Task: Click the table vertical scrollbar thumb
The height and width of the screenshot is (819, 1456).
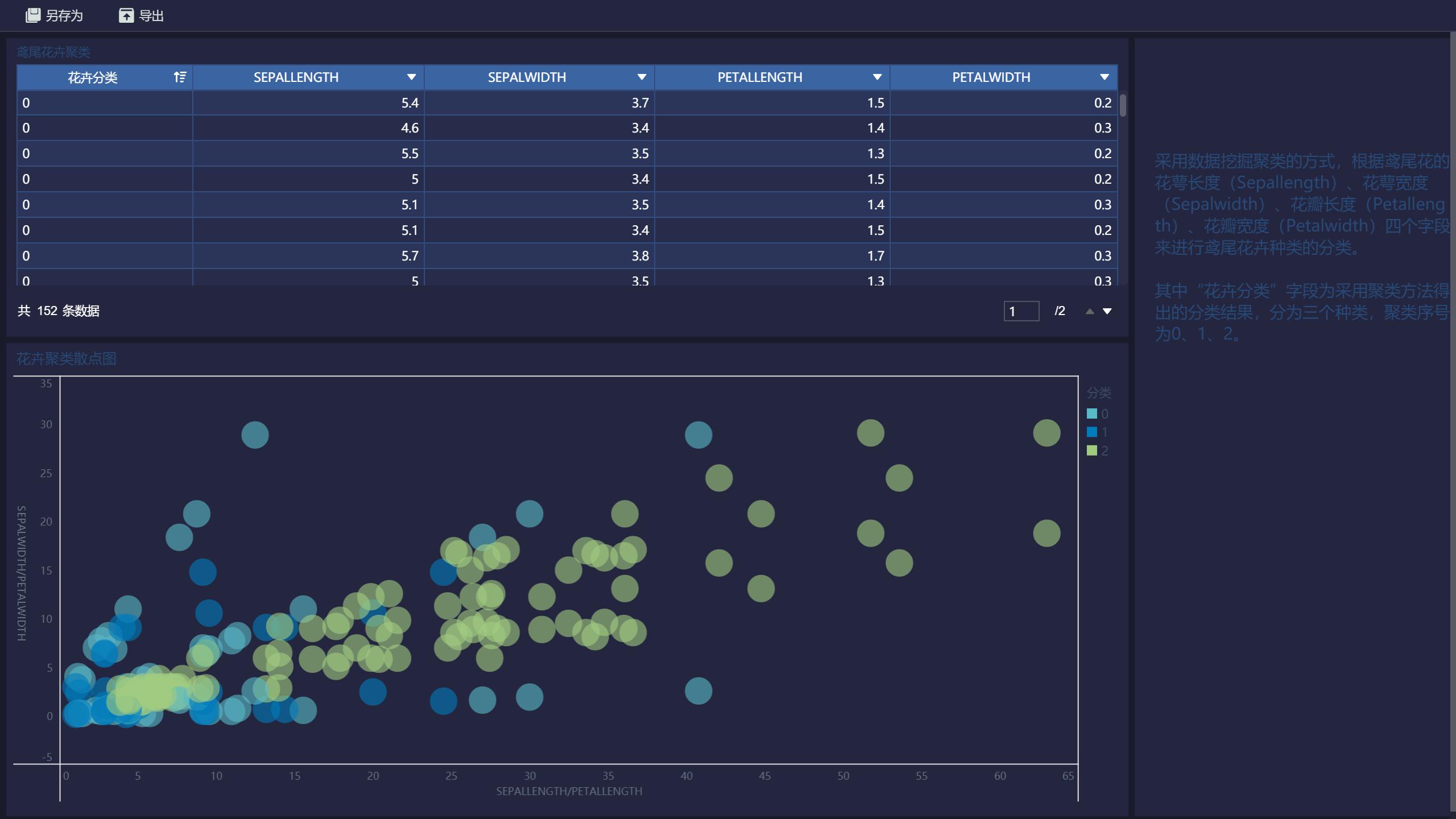Action: coord(1123,106)
